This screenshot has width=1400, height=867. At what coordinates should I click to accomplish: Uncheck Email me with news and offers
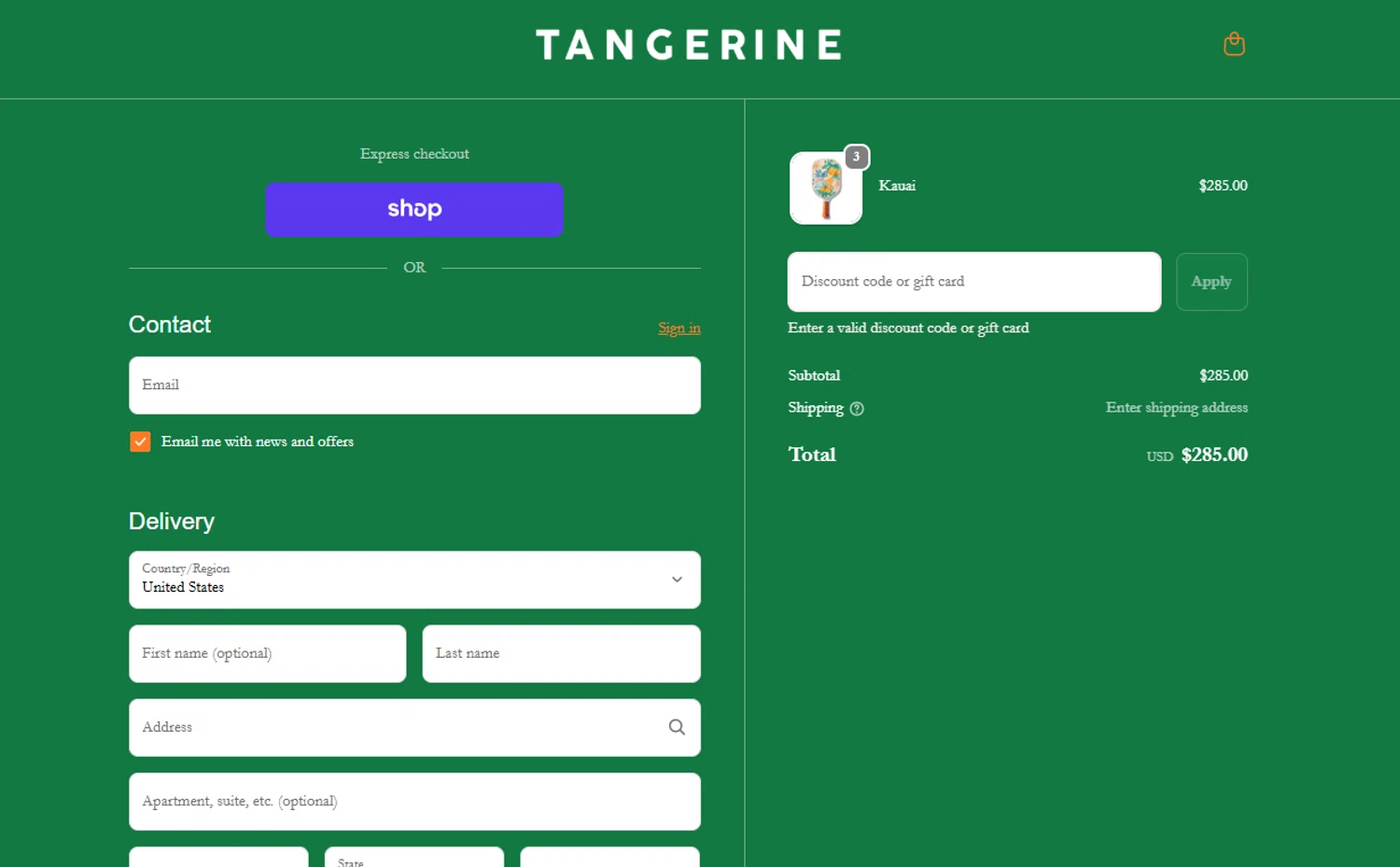[x=140, y=441]
